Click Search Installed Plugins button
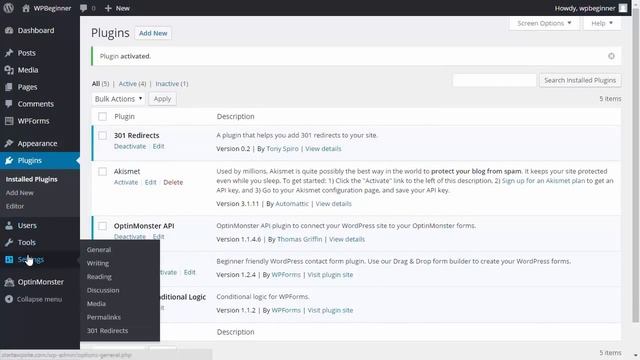 pos(580,80)
